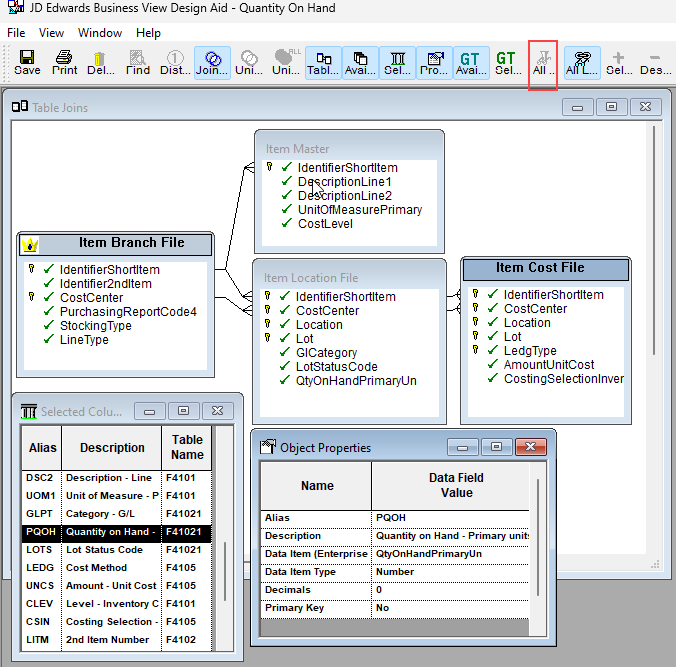Open the Window menu
Viewport: 676px width, 667px height.
[100, 33]
